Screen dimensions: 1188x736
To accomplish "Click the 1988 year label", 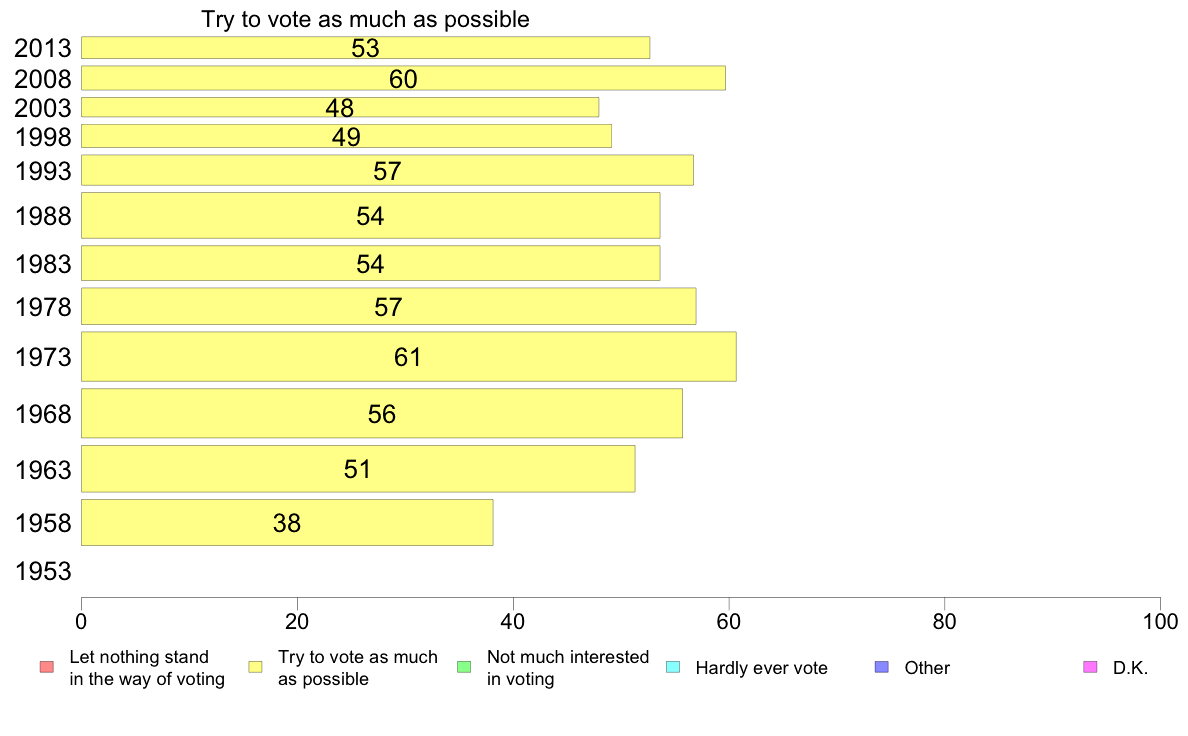I will point(43,216).
